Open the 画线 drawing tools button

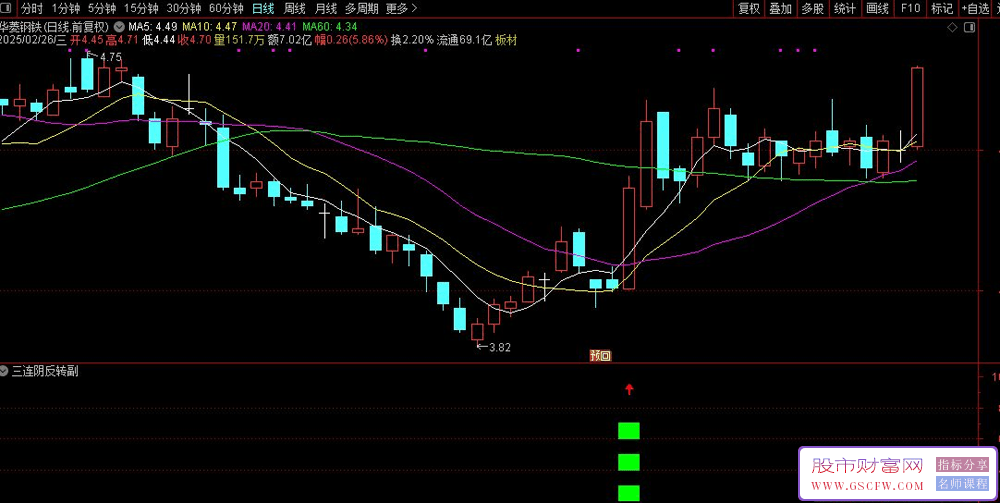(x=878, y=8)
